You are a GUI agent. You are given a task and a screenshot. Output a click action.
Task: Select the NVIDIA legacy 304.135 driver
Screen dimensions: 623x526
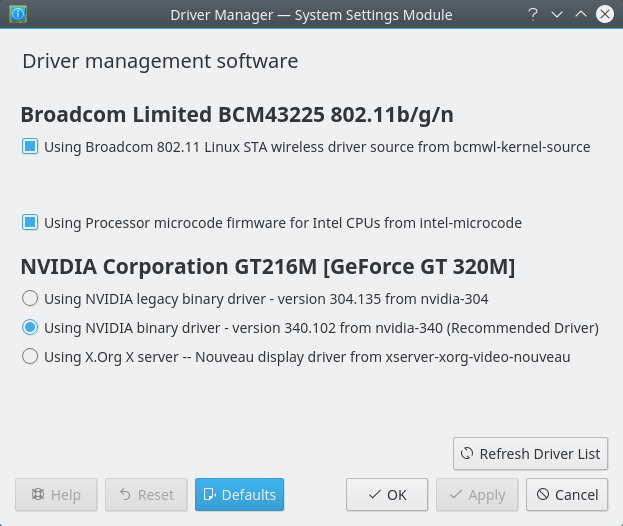[x=30, y=298]
